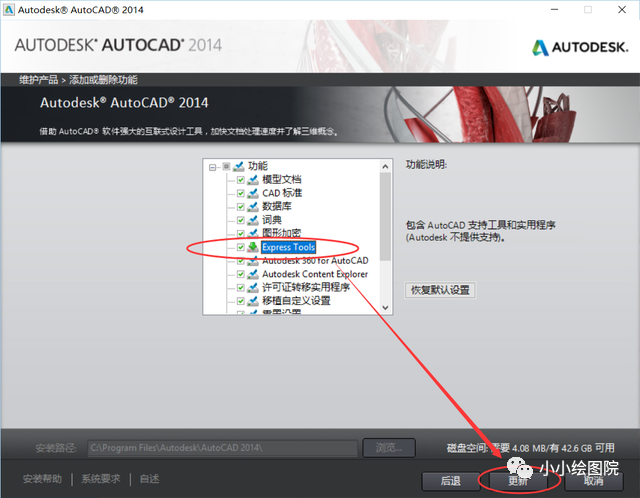Select the Autodesk Content Explorer row
The width and height of the screenshot is (640, 498).
(x=315, y=274)
